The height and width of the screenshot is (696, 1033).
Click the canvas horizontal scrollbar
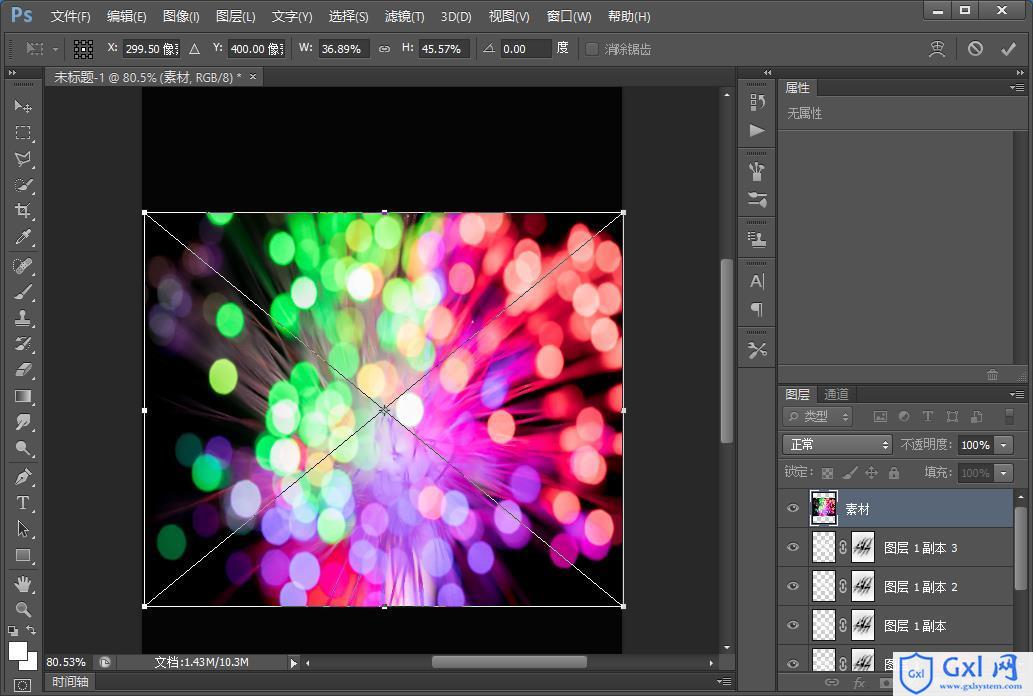pyautogui.click(x=509, y=662)
